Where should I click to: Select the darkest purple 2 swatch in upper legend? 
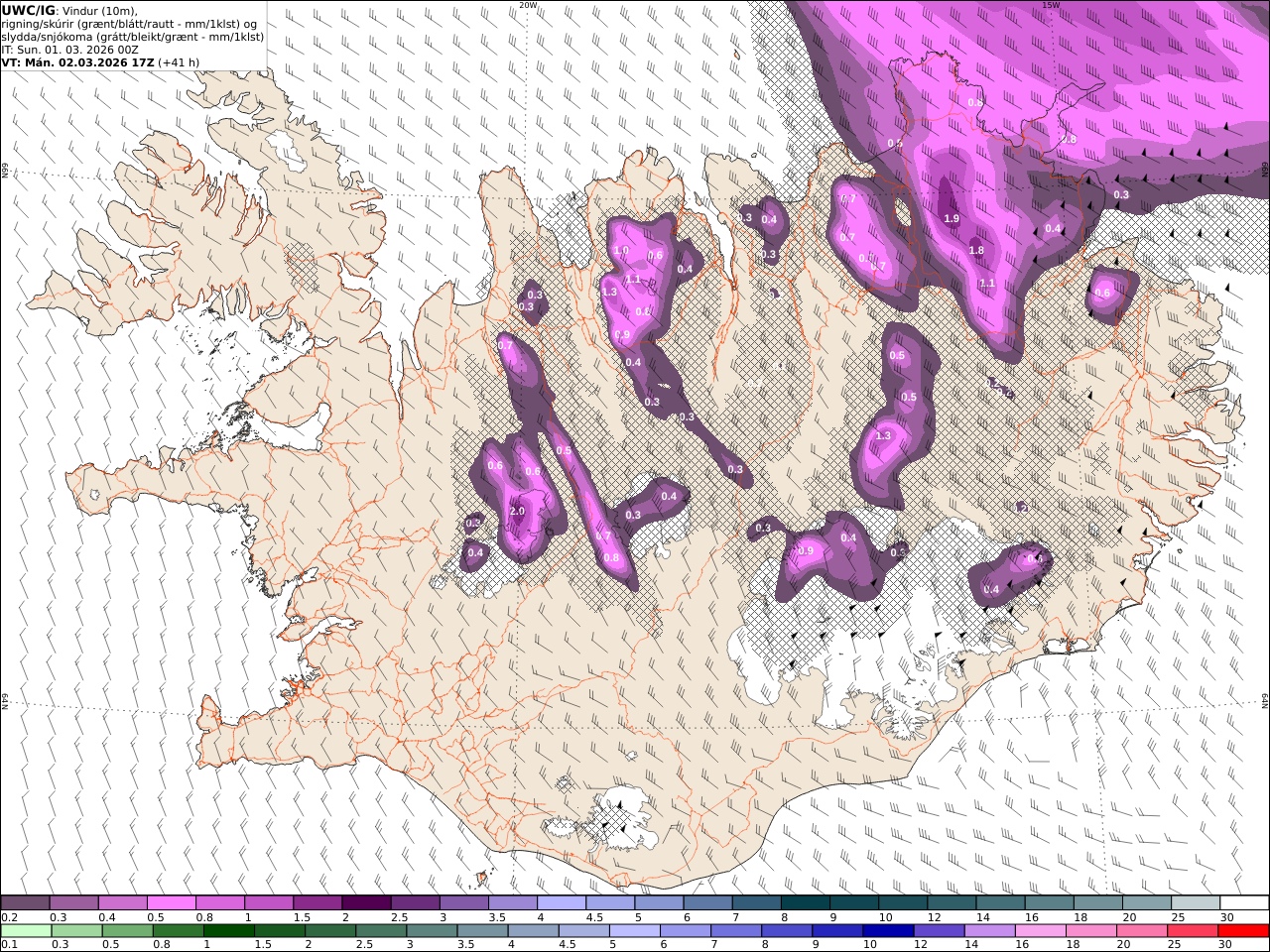366,903
